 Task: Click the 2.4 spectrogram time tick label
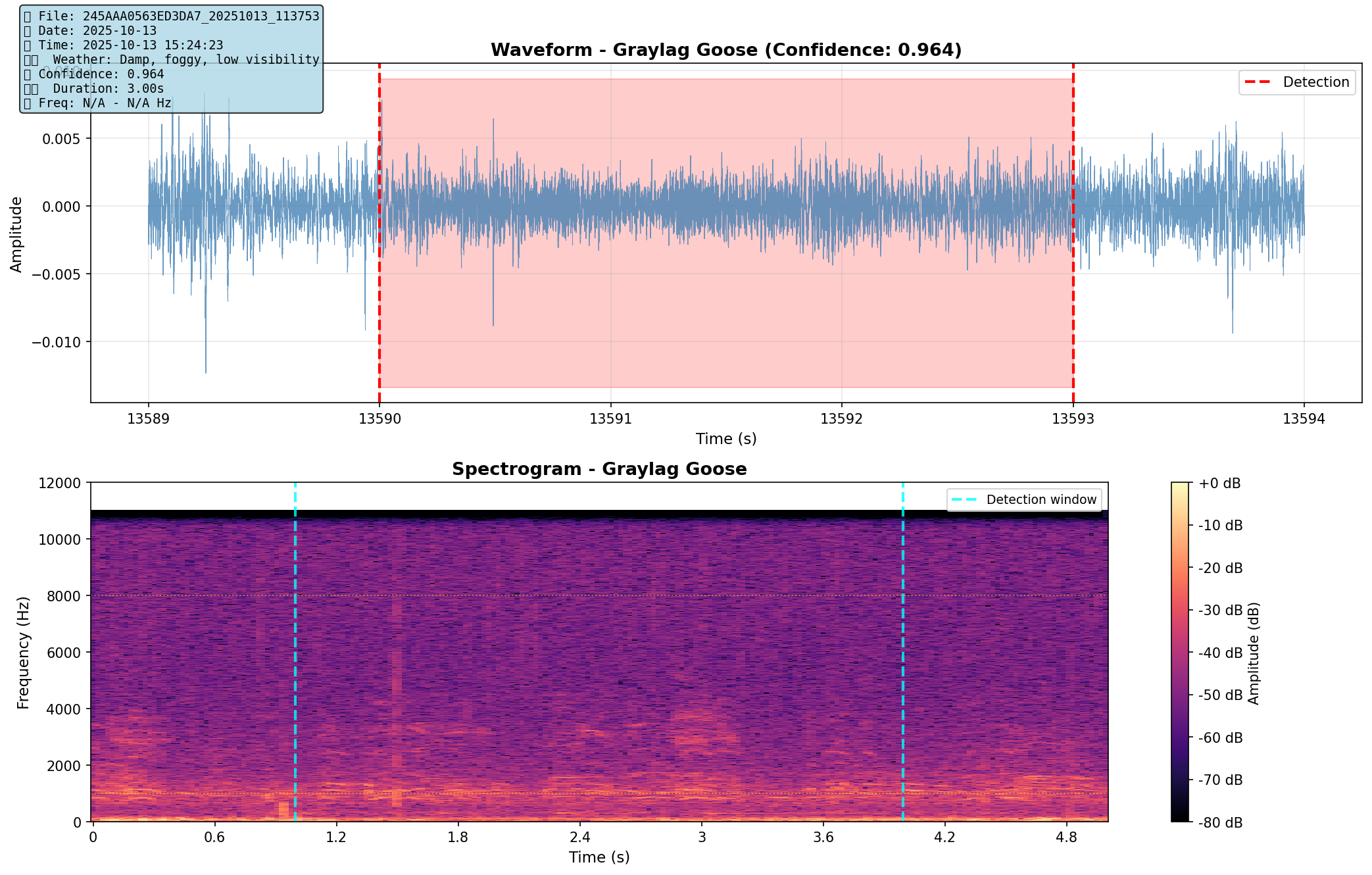coord(579,837)
